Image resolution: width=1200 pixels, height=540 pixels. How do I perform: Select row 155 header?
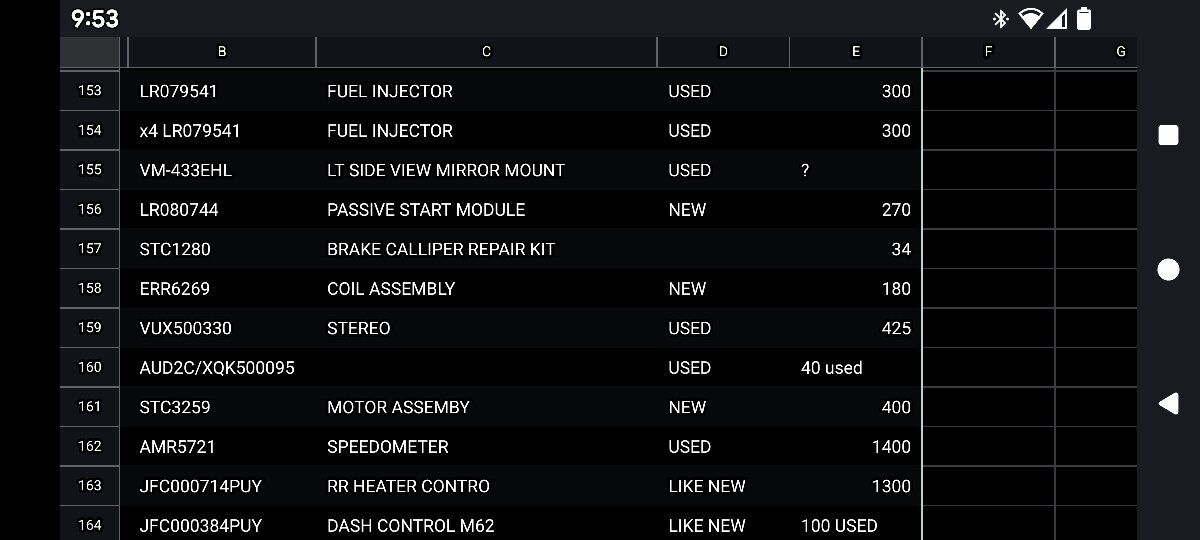[90, 170]
